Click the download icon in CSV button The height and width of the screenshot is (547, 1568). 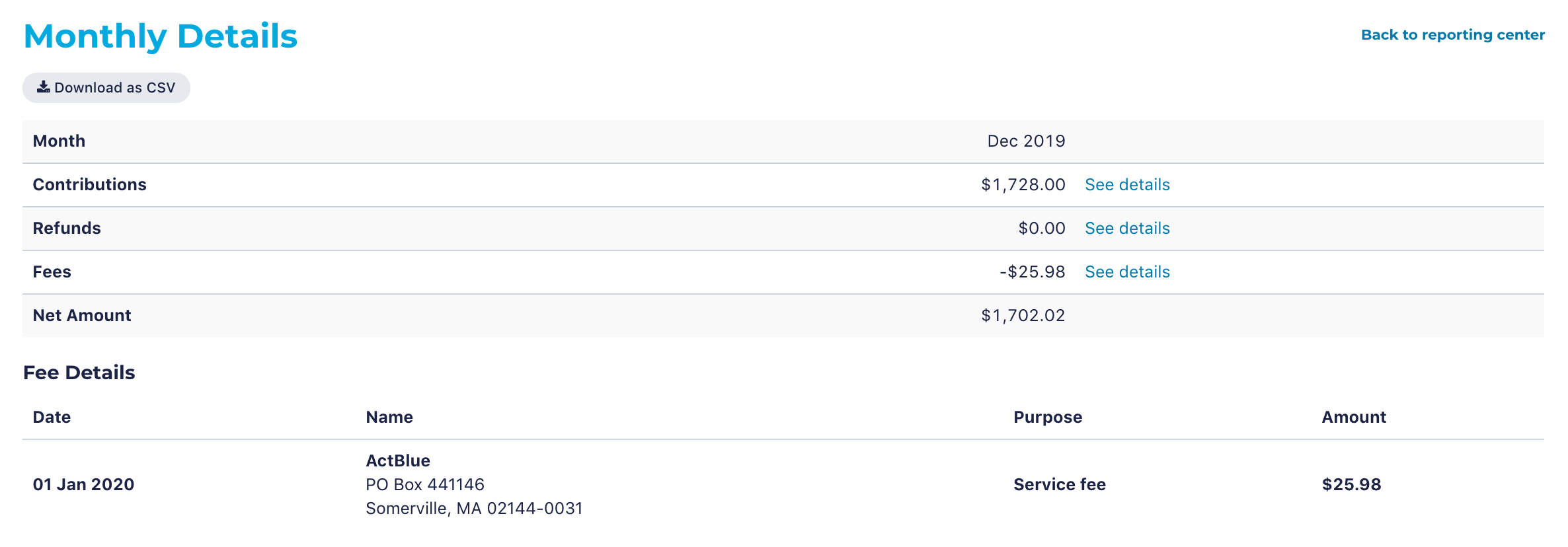coord(44,87)
